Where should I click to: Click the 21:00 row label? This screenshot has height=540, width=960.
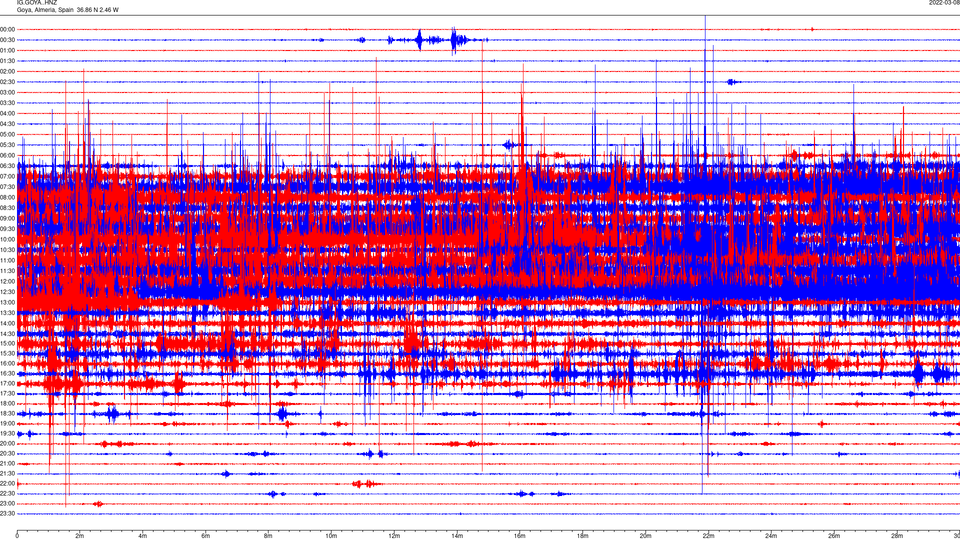pyautogui.click(x=7, y=463)
